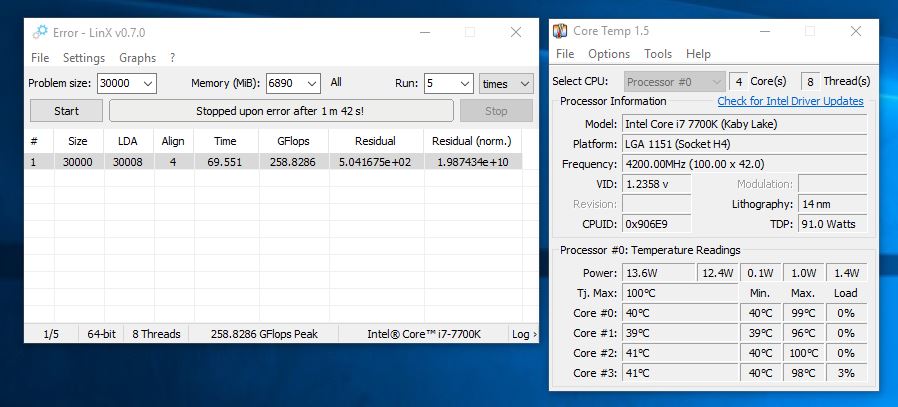Click the Residual (norm.) column header
Screen dimensions: 898x407
[472, 141]
